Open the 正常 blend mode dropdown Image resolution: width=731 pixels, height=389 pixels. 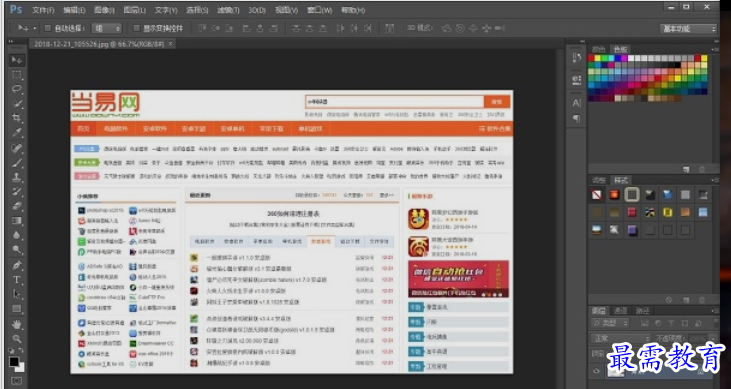coord(621,338)
